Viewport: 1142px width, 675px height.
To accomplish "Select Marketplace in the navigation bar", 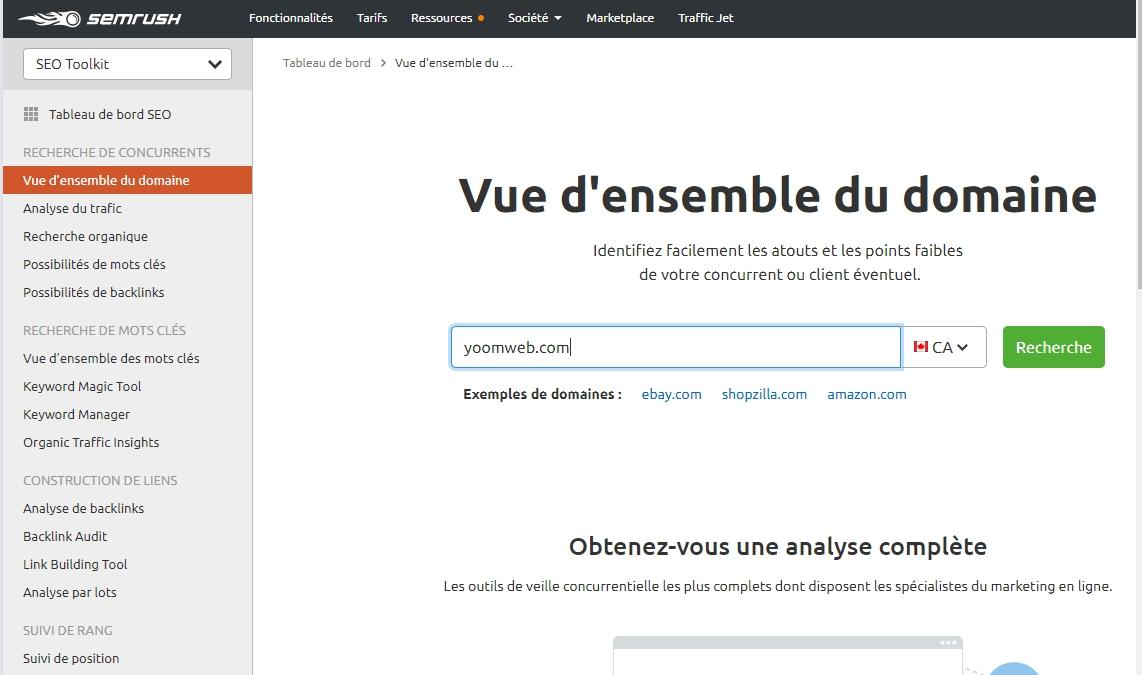I will click(620, 17).
